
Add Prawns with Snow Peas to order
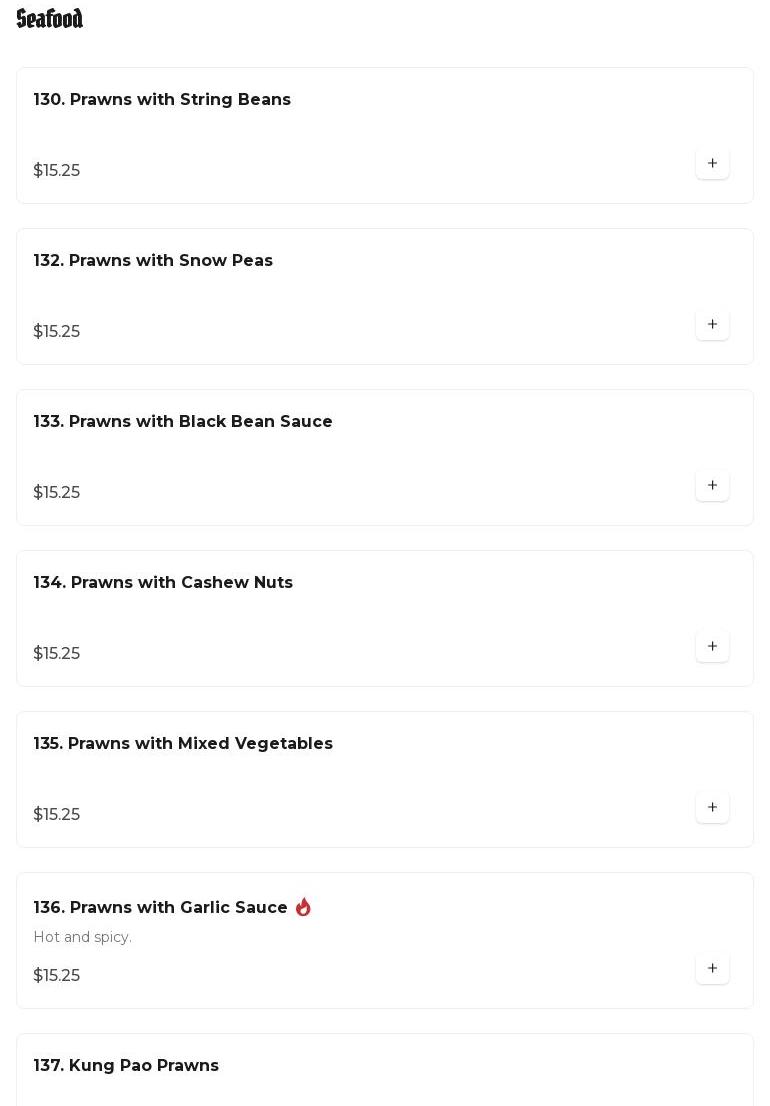[x=712, y=325]
